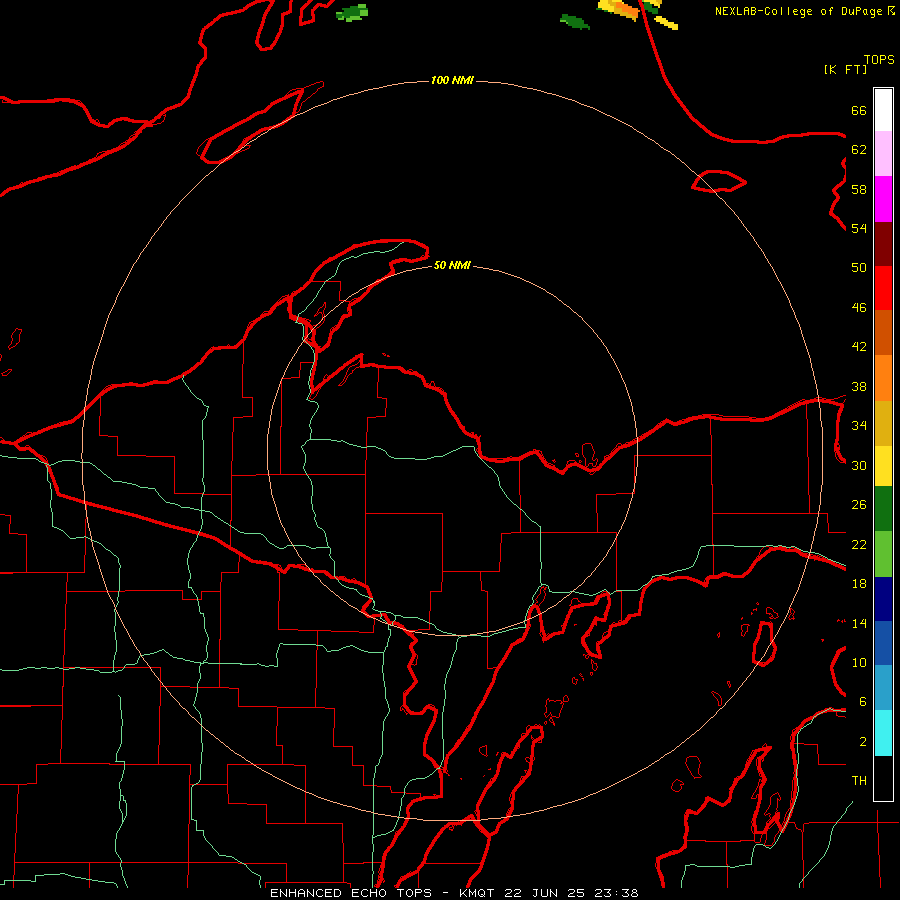The height and width of the screenshot is (900, 900).
Task: Click the "34" scale value
Action: pos(859,426)
